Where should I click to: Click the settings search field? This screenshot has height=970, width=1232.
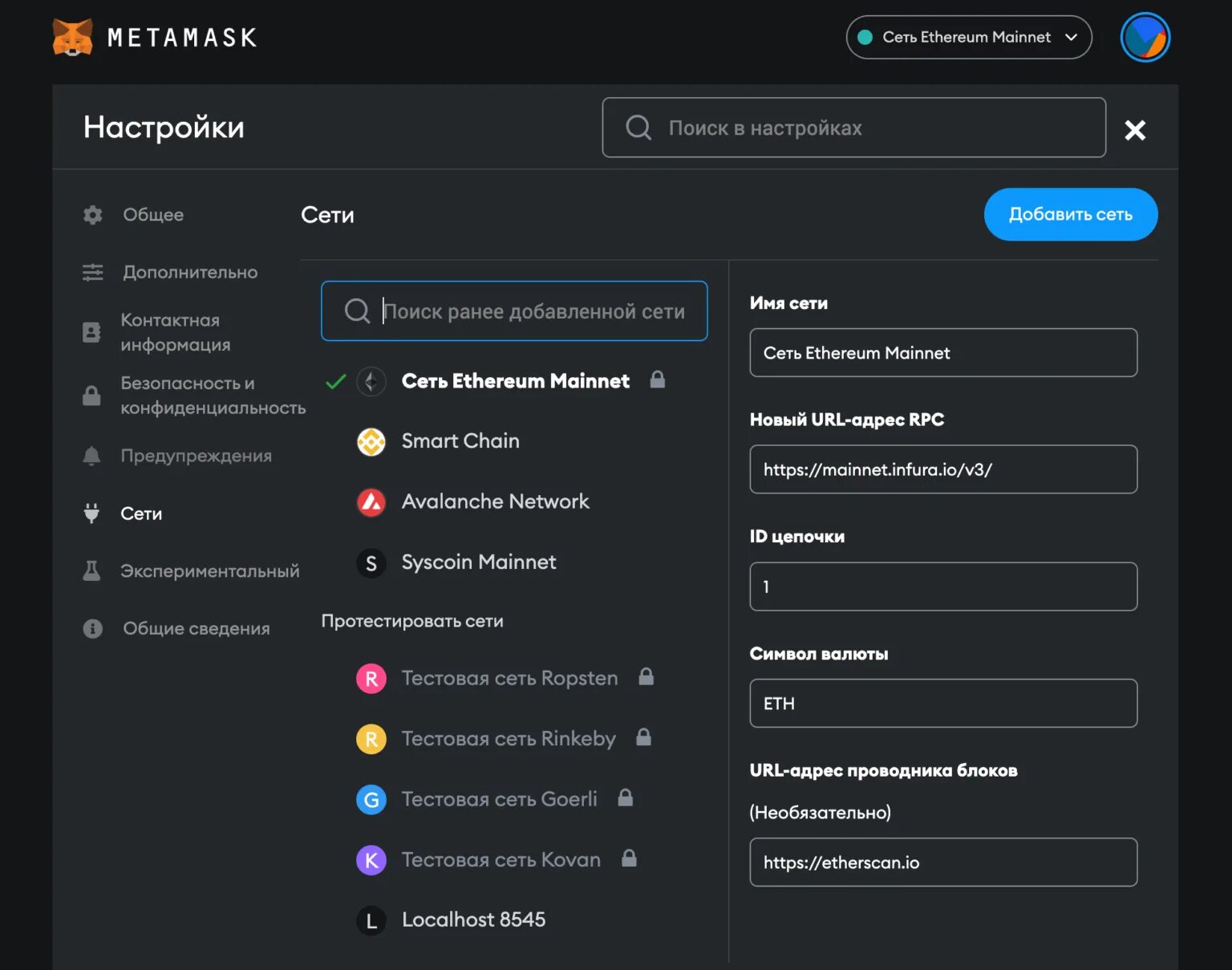tap(853, 128)
